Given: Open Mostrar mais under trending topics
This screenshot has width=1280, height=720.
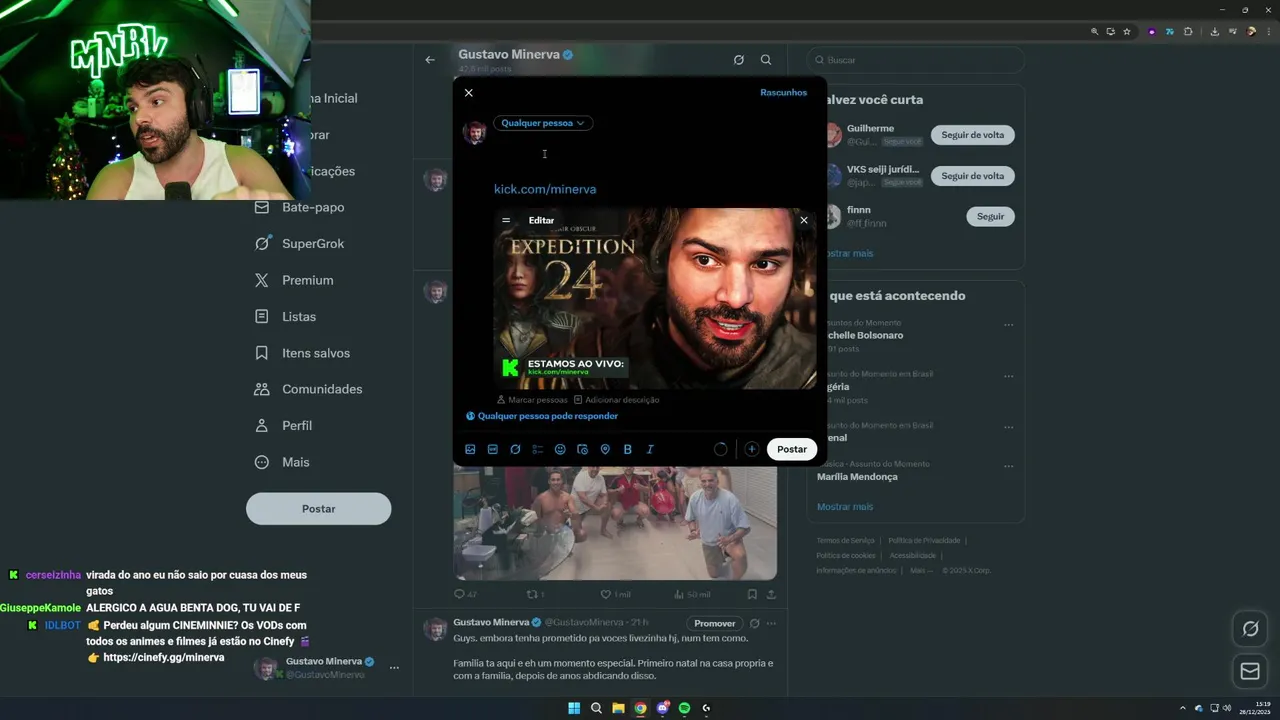Looking at the screenshot, I should pyautogui.click(x=845, y=507).
